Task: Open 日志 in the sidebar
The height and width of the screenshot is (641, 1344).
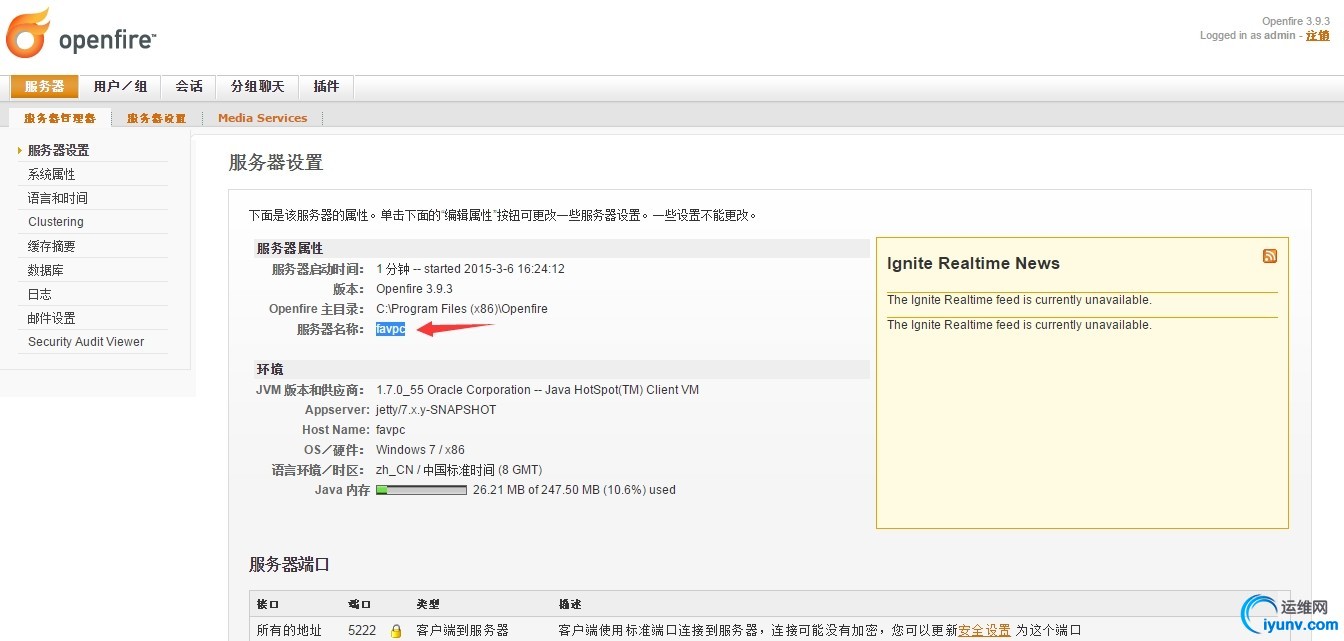Action: [40, 294]
